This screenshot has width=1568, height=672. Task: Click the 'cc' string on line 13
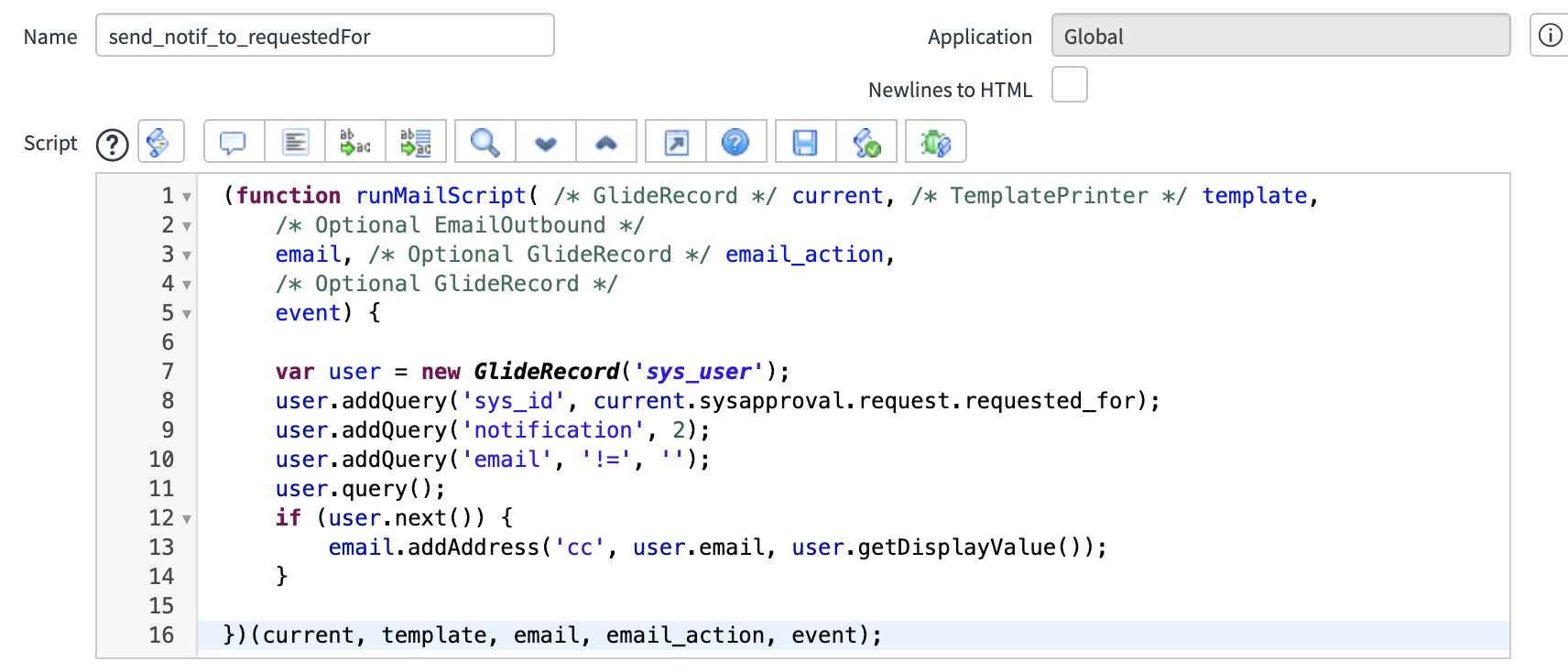[x=580, y=547]
